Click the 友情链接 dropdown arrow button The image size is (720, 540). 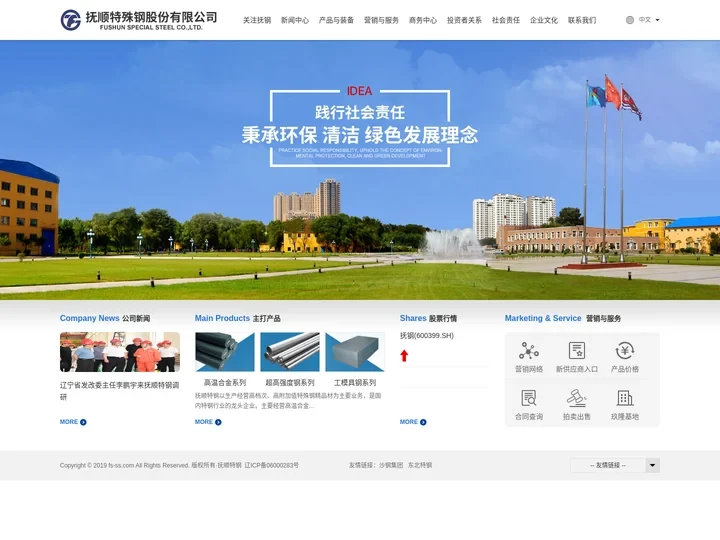[652, 465]
